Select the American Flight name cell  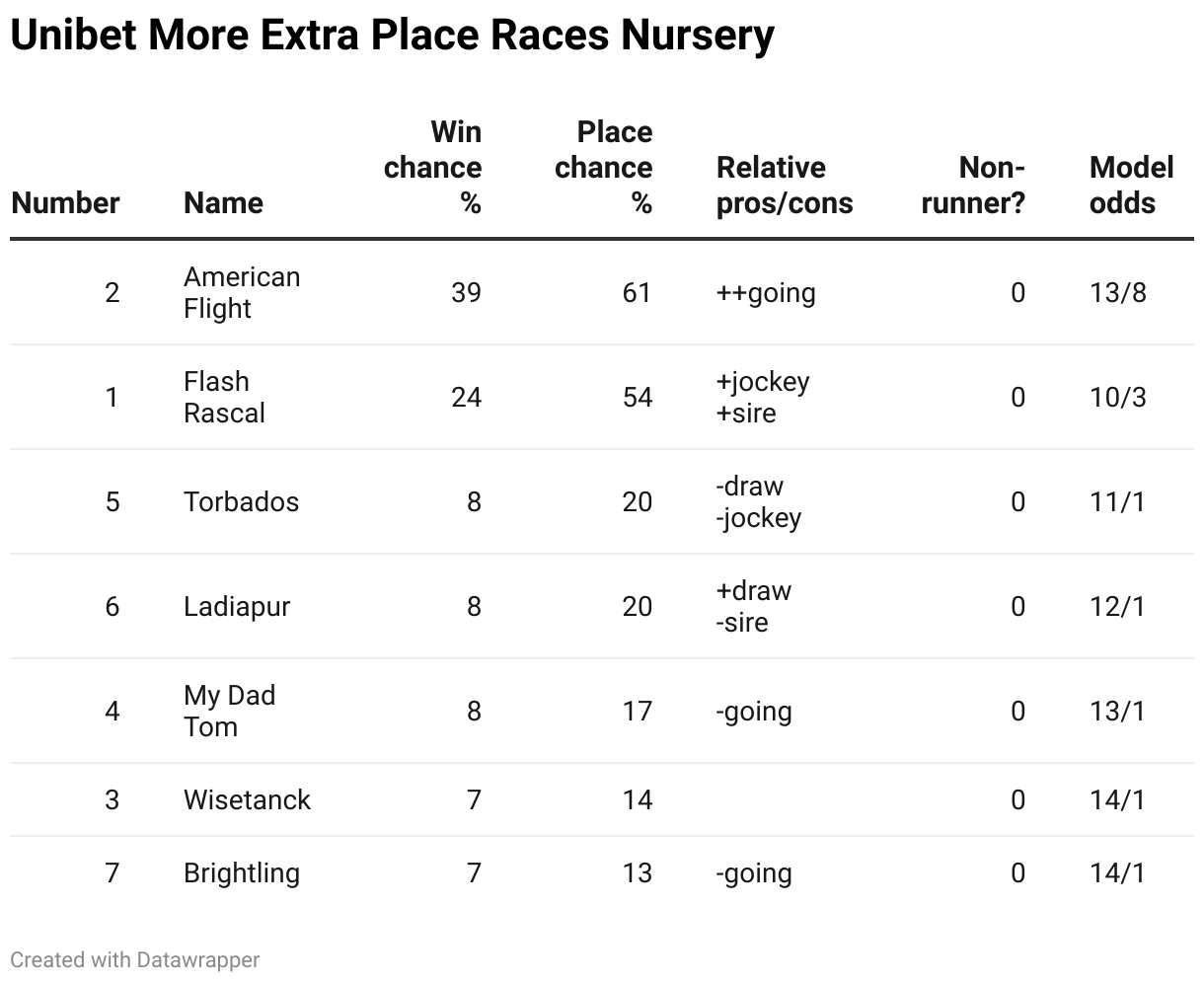(x=242, y=293)
